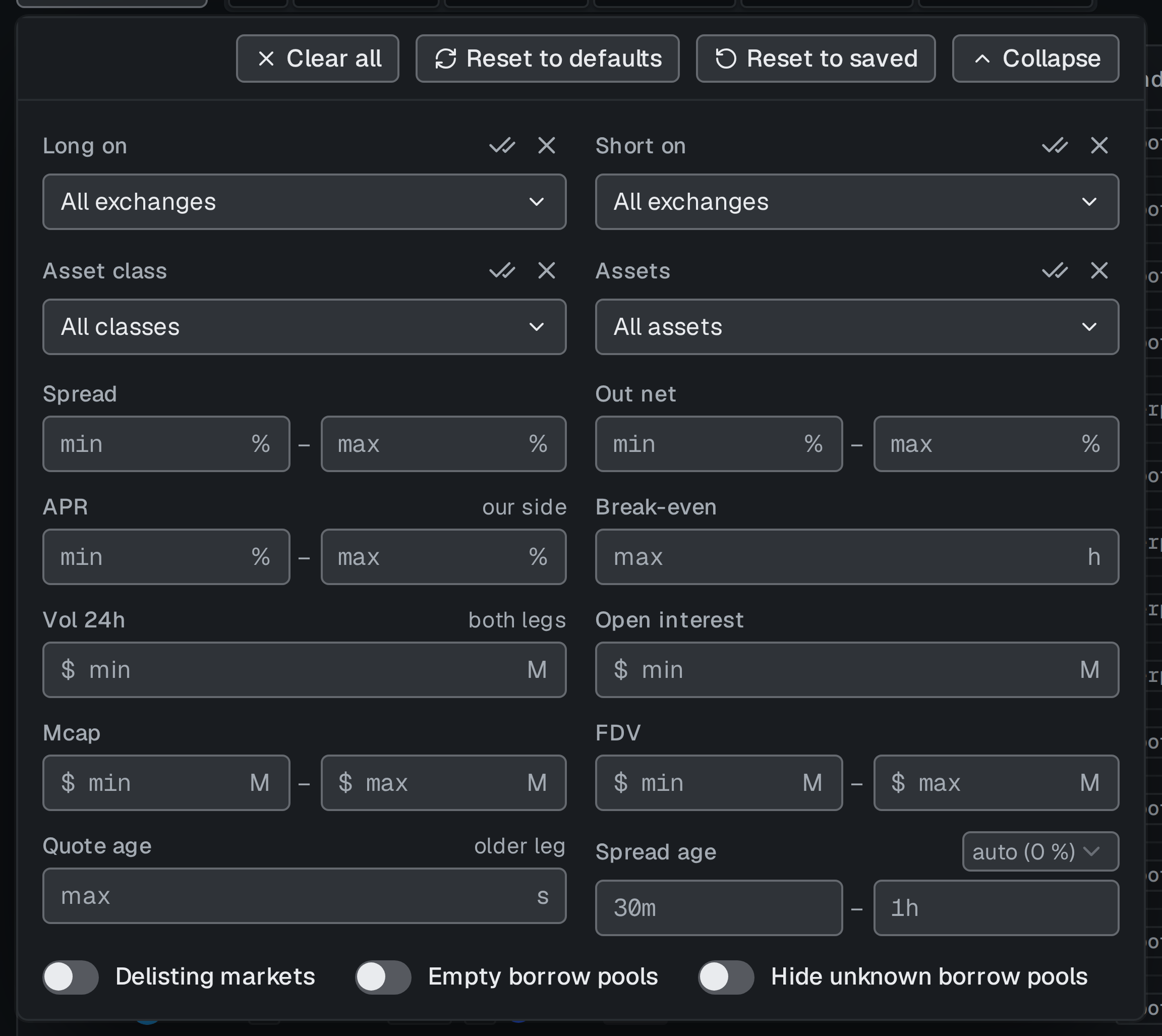Open the Spread age auto (0 %) dropdown

(x=1040, y=851)
